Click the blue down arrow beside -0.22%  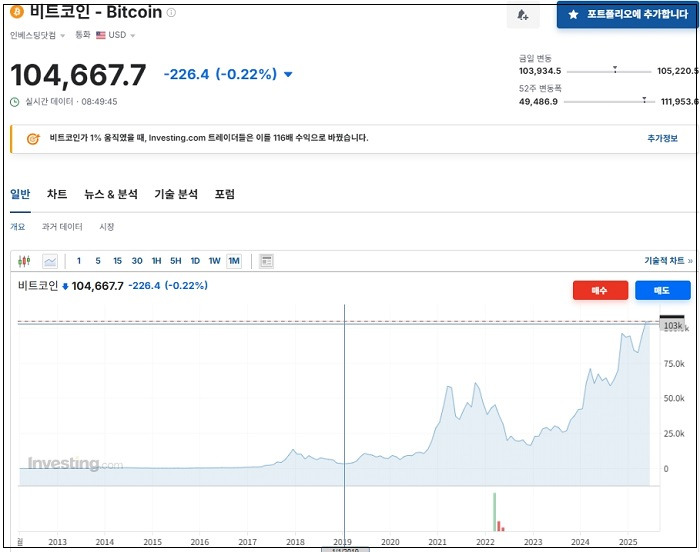pyautogui.click(x=288, y=74)
